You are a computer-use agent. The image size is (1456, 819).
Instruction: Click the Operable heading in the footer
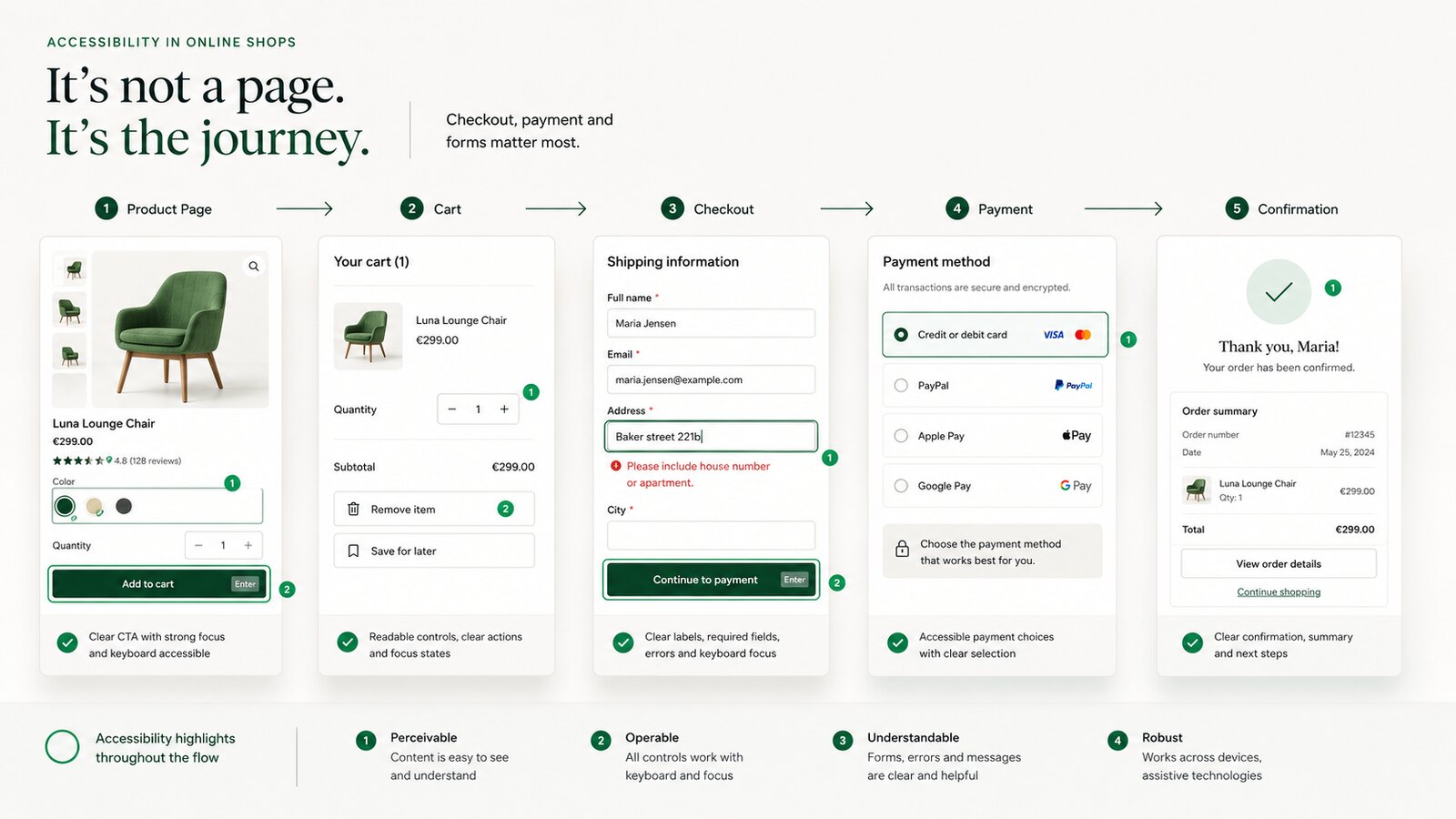click(x=652, y=738)
